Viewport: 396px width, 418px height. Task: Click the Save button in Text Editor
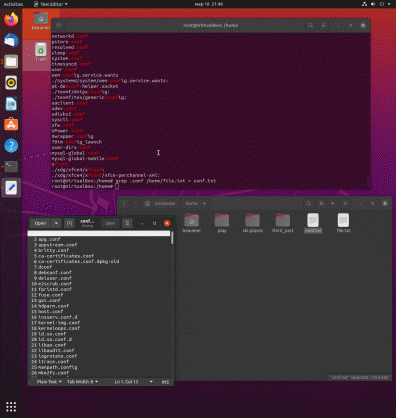(x=110, y=223)
